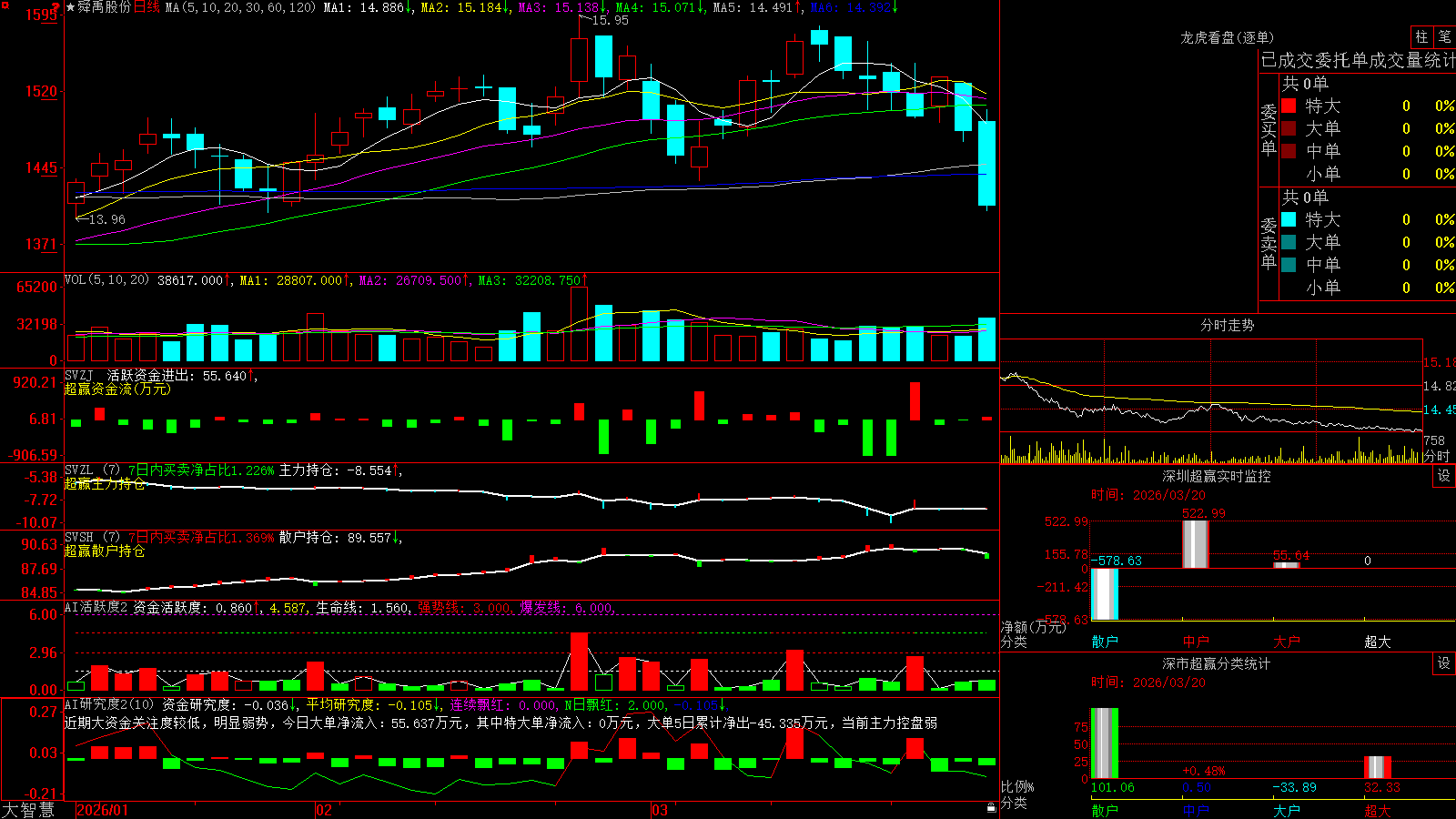Click the dark red 大单 swatch under 委买单

tap(1289, 128)
